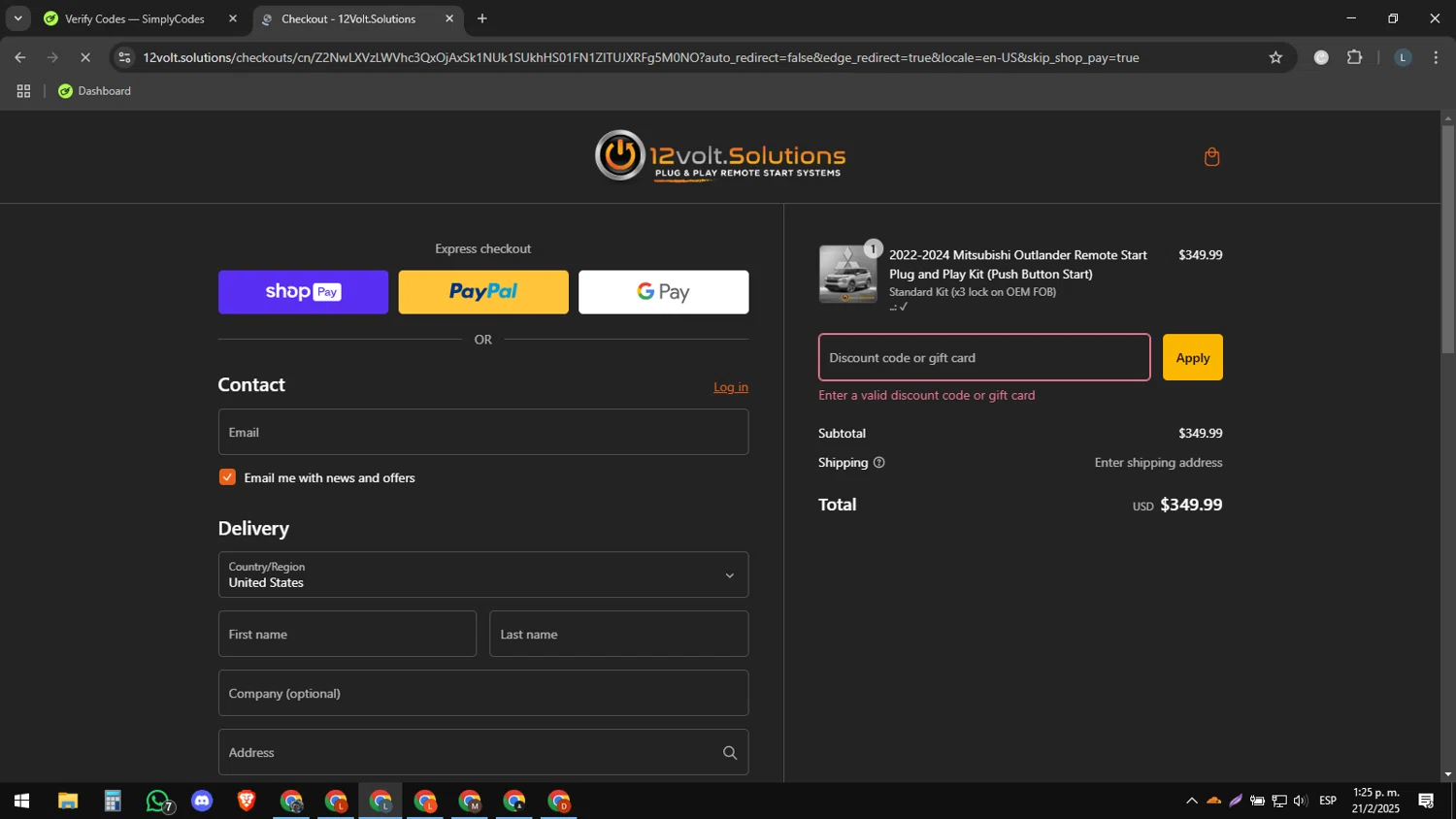The image size is (1456, 819).
Task: Close the Verify Codes tab
Action: pyautogui.click(x=233, y=18)
